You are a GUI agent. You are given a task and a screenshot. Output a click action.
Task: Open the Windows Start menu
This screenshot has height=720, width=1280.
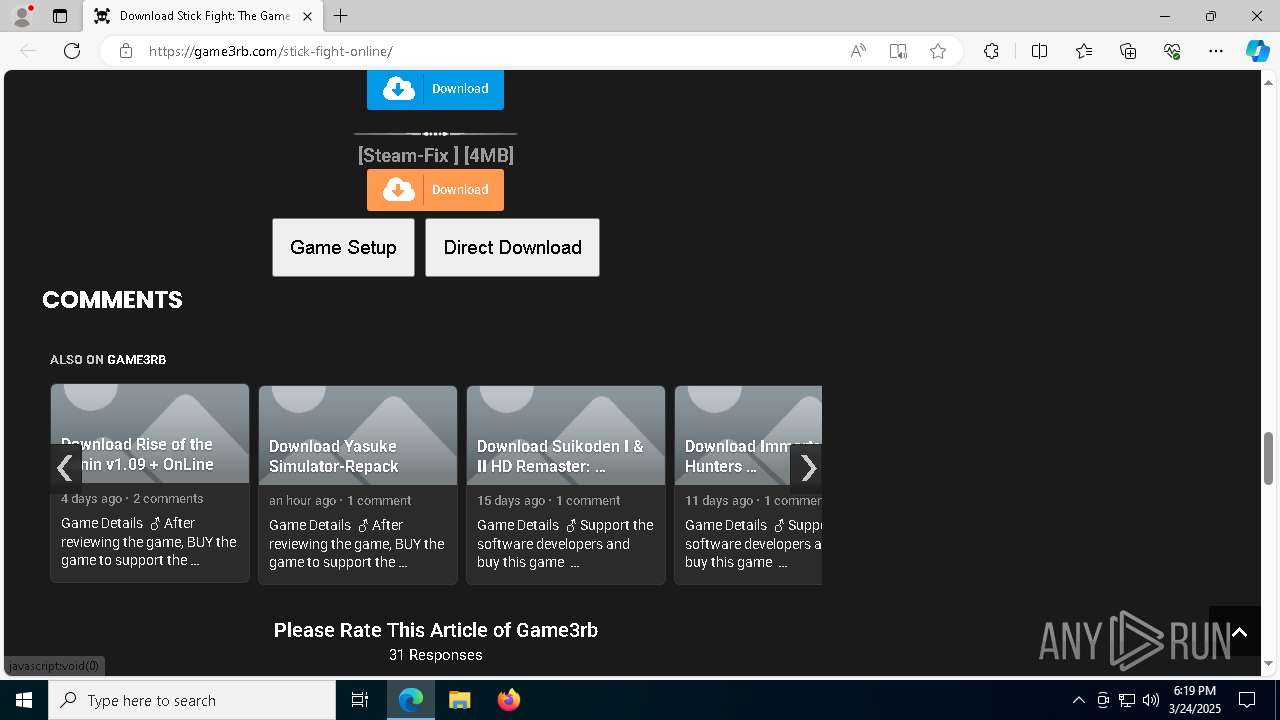coord(24,700)
